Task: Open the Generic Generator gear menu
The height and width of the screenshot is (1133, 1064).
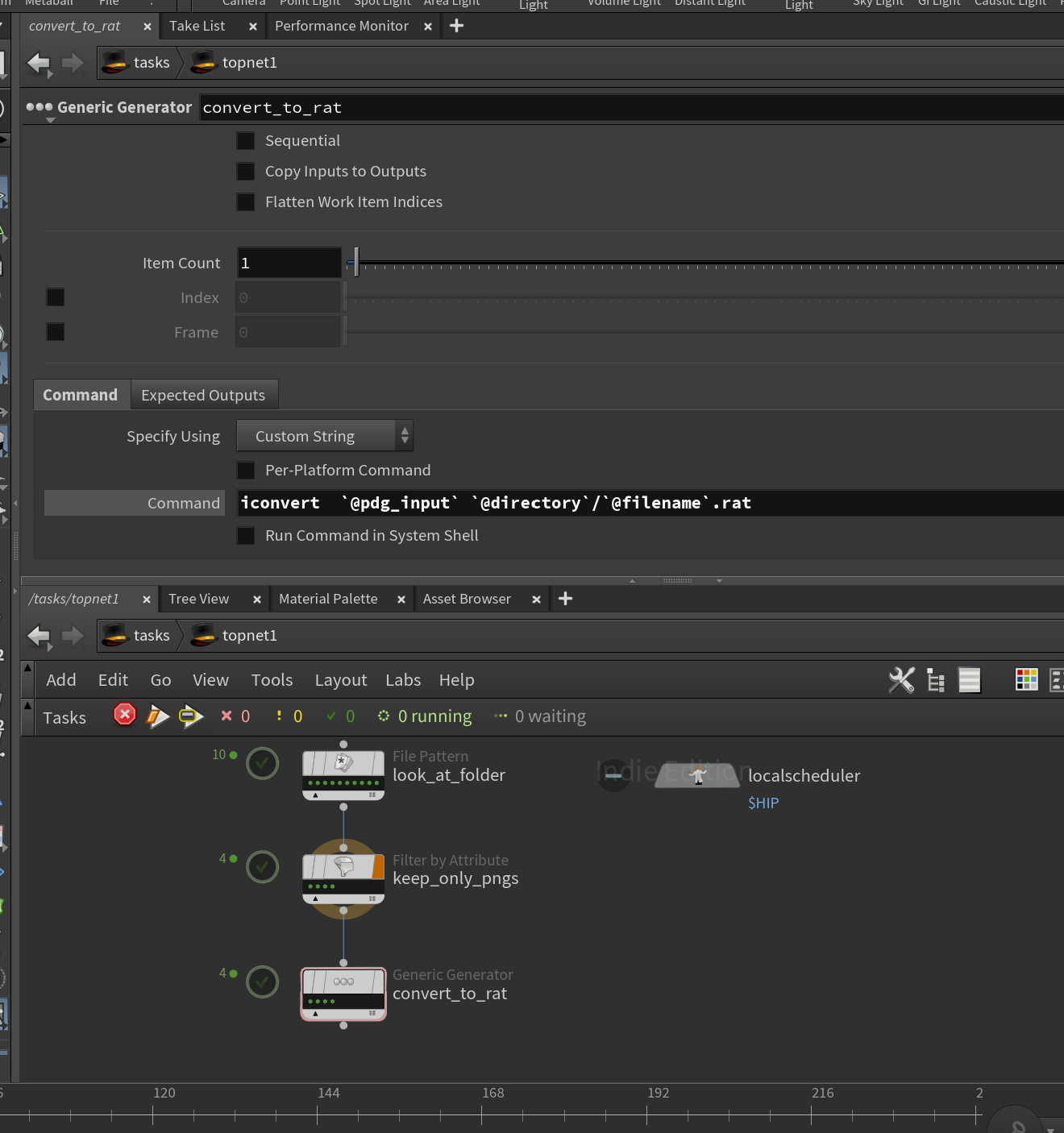Action: pos(39,108)
